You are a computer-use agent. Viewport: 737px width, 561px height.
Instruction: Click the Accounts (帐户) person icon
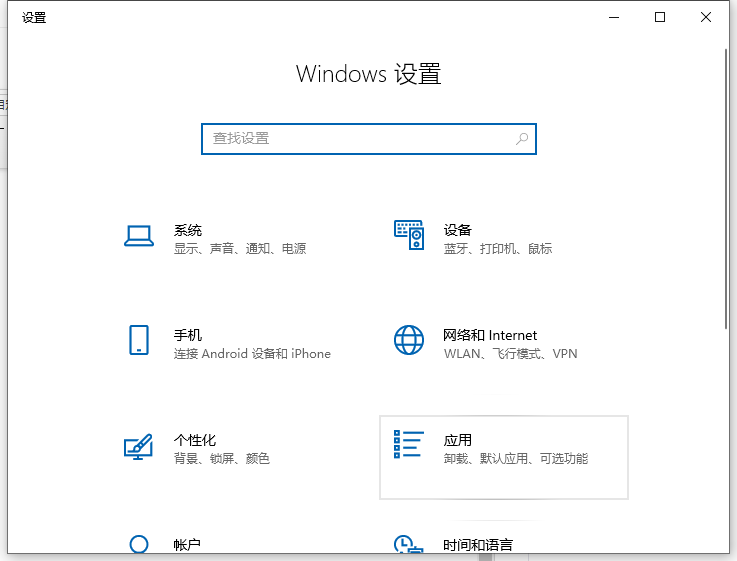[138, 545]
